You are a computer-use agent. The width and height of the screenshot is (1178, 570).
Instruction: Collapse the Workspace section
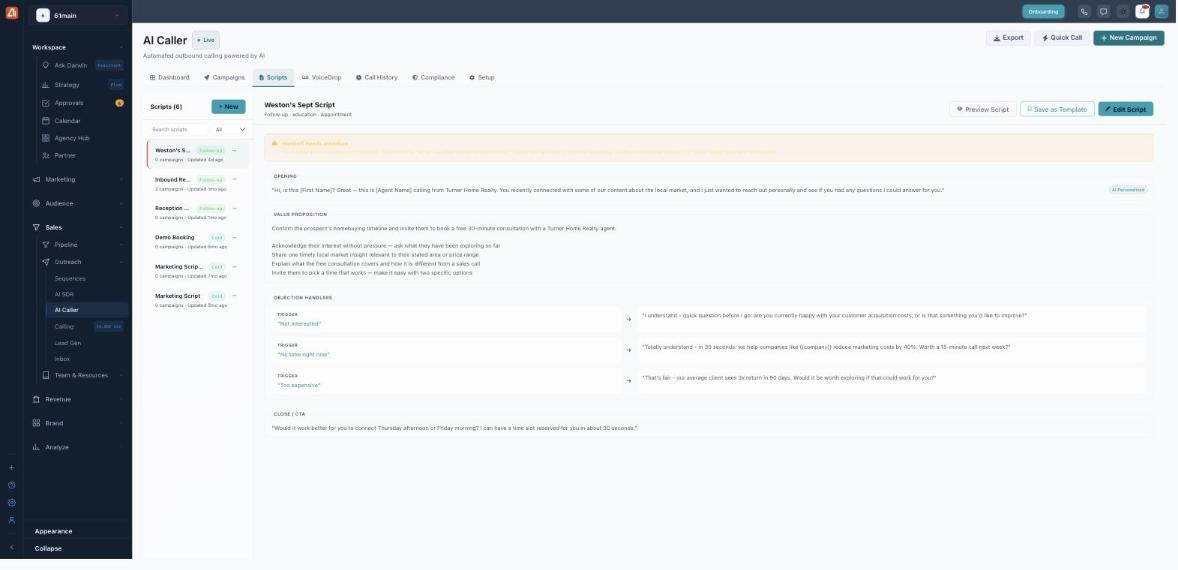78,47
